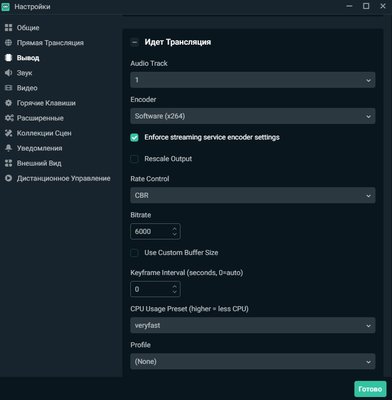Click the Вывод icon in sidebar

(8, 58)
